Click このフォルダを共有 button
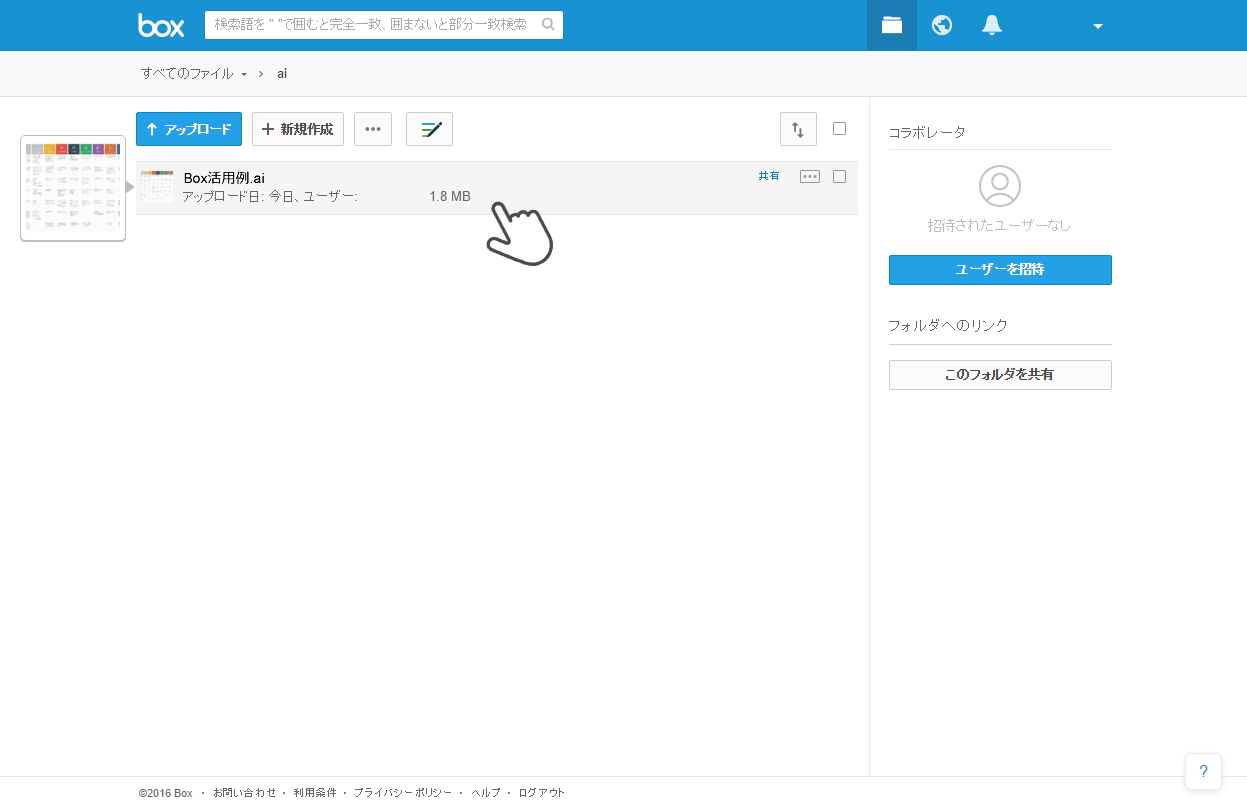The width and height of the screenshot is (1247, 810). (1000, 375)
